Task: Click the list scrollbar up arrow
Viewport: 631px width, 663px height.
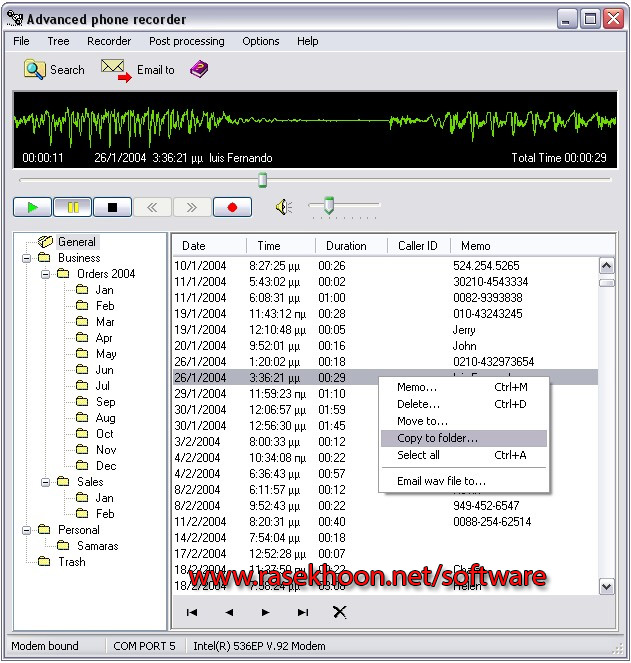Action: pyautogui.click(x=606, y=266)
